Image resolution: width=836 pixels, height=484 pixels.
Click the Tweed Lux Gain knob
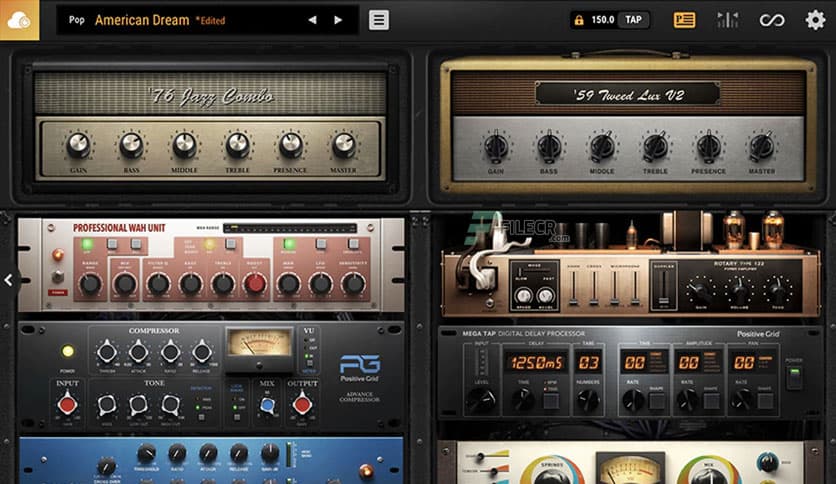point(496,146)
